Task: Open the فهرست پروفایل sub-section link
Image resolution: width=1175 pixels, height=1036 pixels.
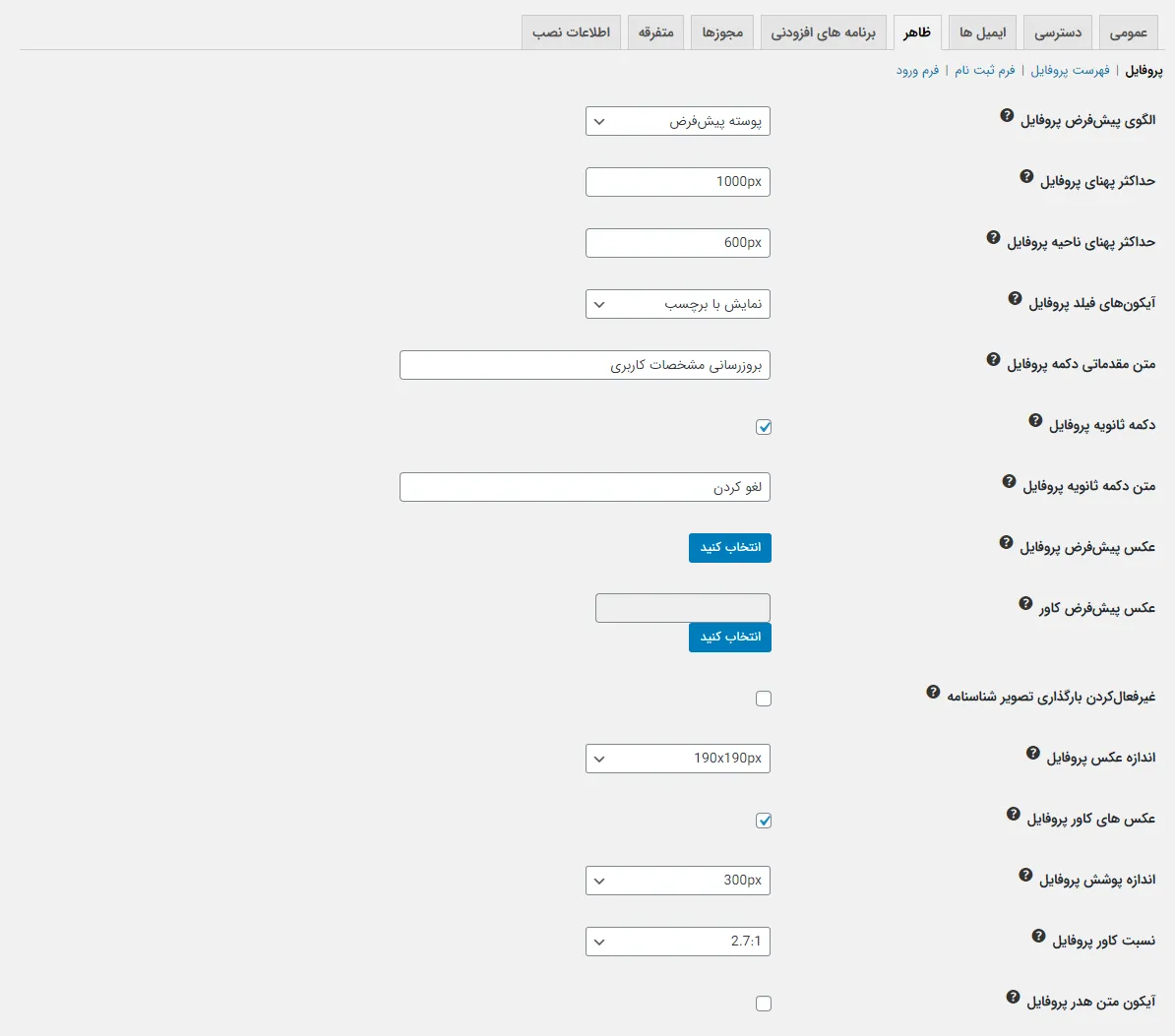Action: point(1070,71)
